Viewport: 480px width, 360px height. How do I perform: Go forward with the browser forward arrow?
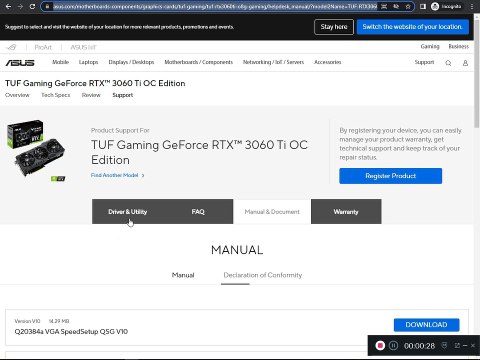pos(20,6)
